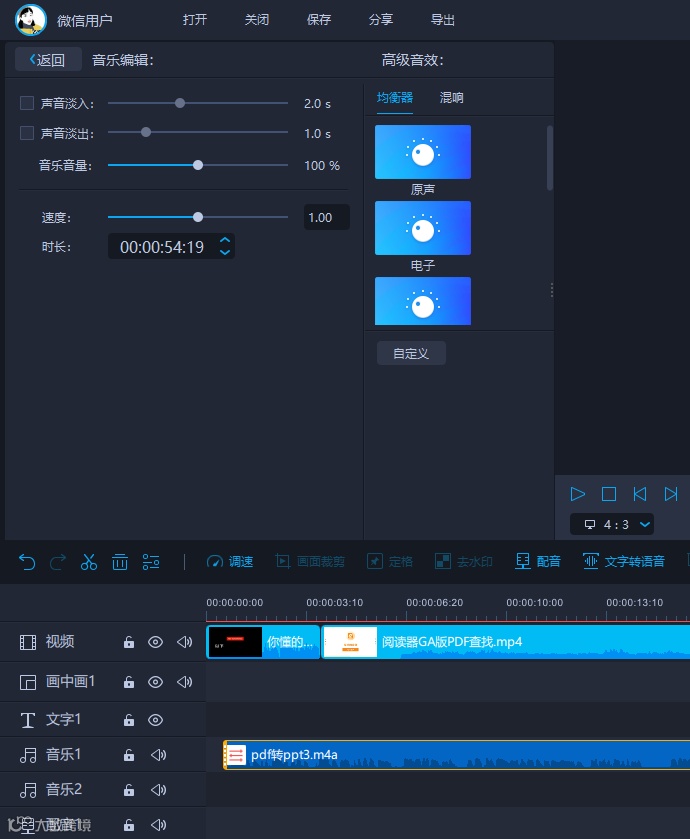
Task: Click the 定格 freeze frame tool
Action: coord(390,561)
